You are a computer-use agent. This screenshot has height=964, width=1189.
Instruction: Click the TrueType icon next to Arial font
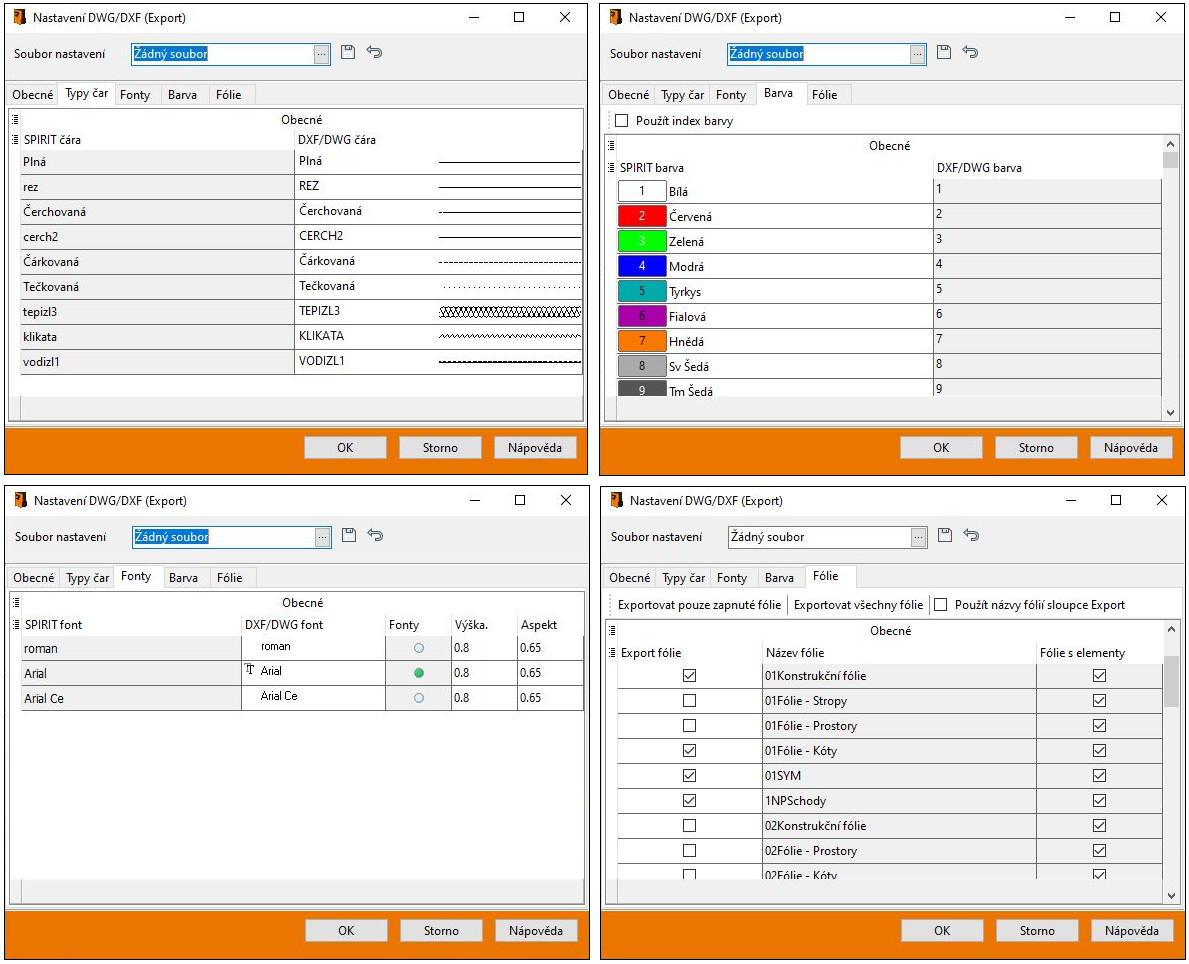pyautogui.click(x=251, y=671)
